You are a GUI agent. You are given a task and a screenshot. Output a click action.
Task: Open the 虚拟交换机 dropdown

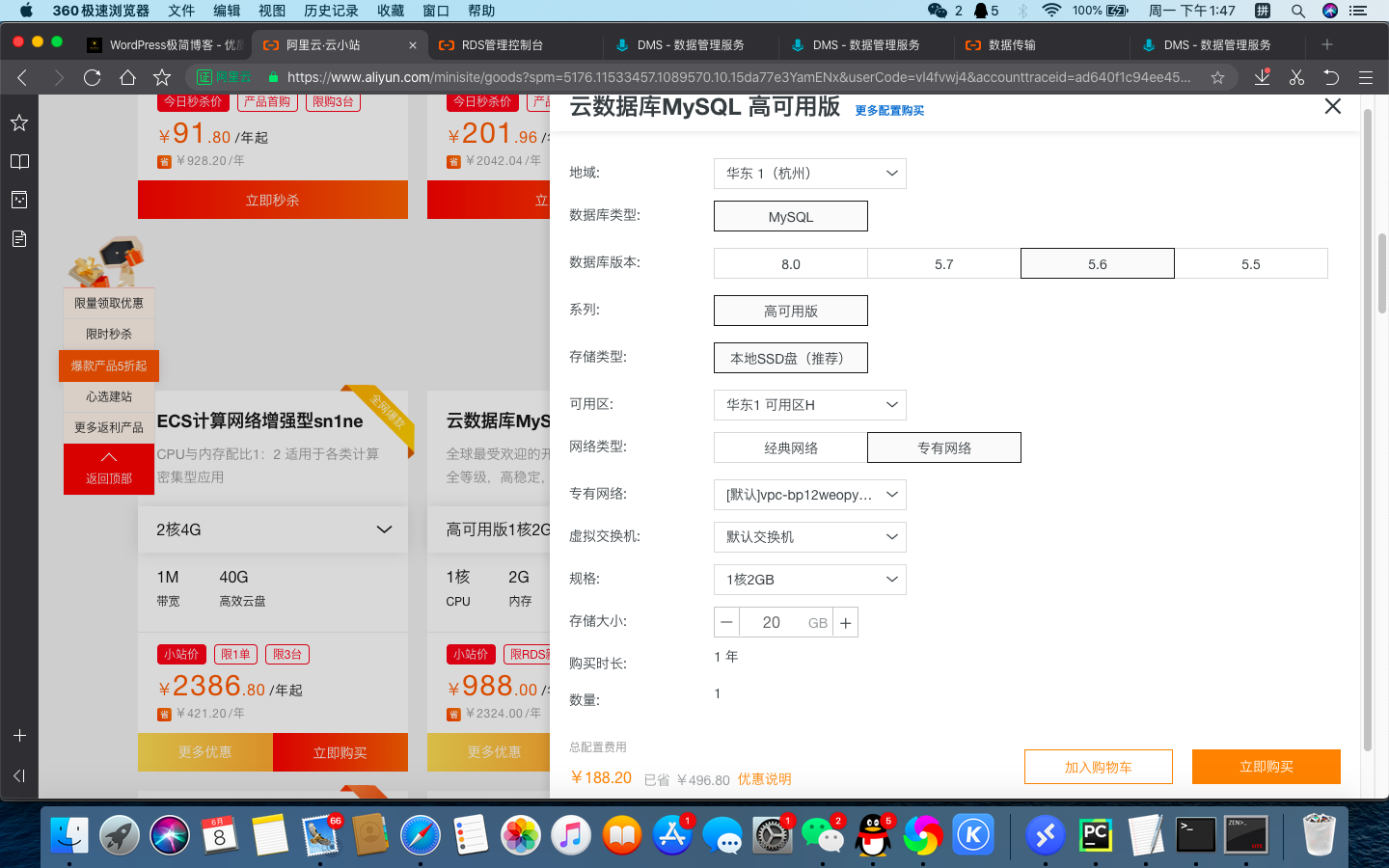[810, 537]
